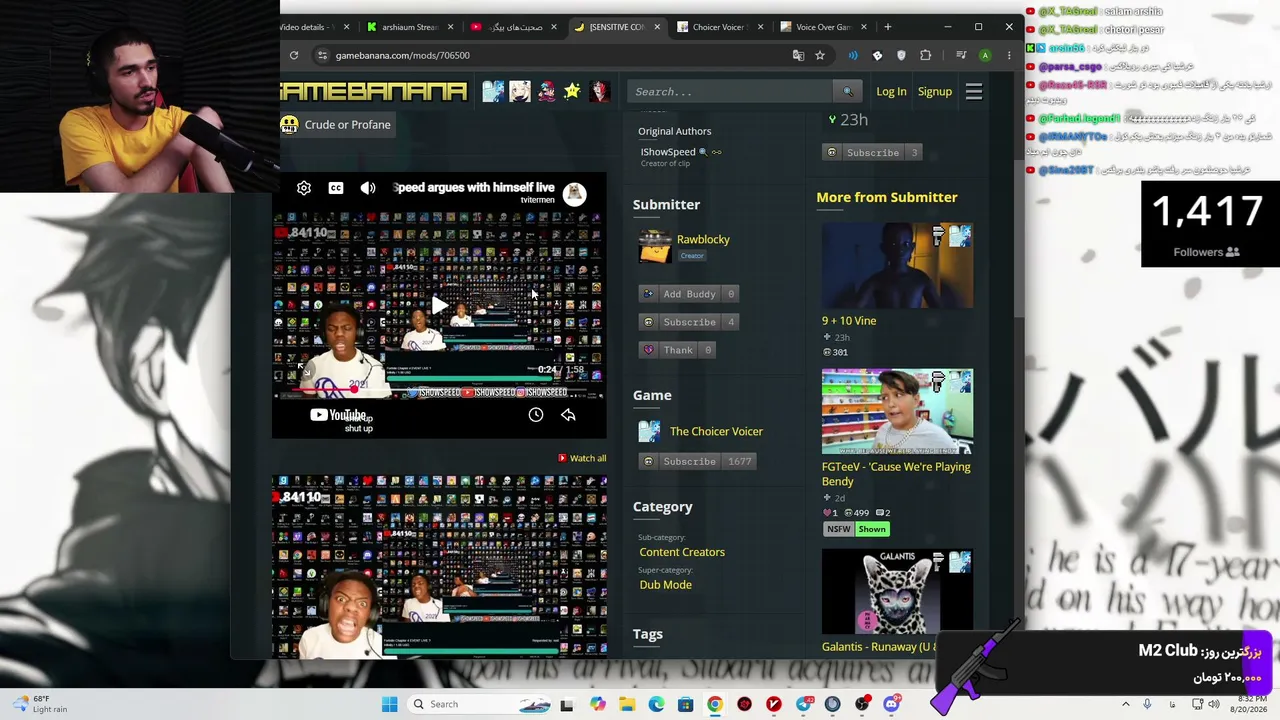The height and width of the screenshot is (720, 1280).
Task: Open the Chrome extensions puzzle icon
Action: [x=925, y=55]
